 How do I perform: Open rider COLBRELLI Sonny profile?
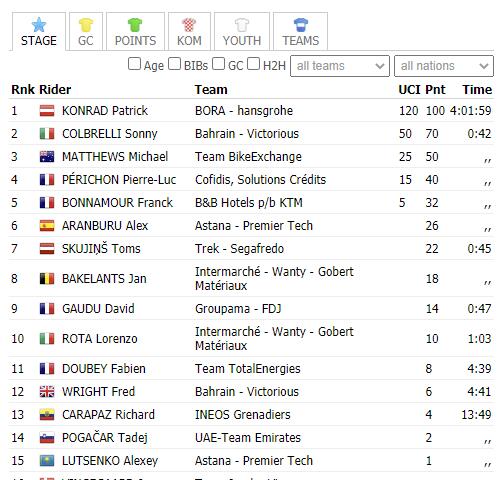[110, 134]
